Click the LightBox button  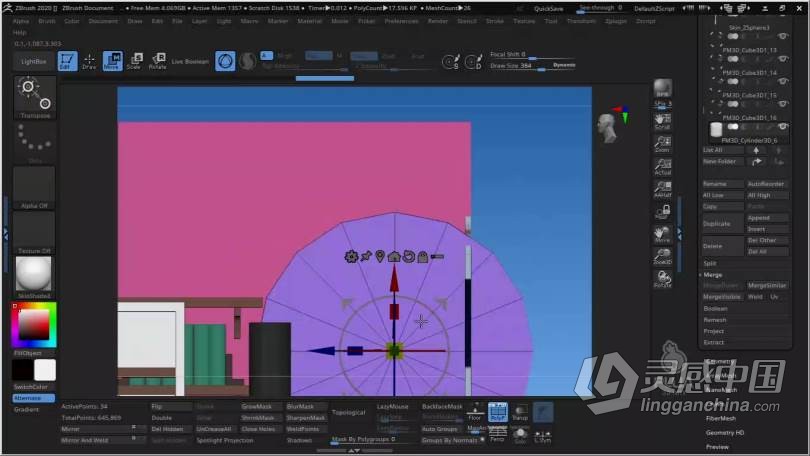tap(34, 61)
